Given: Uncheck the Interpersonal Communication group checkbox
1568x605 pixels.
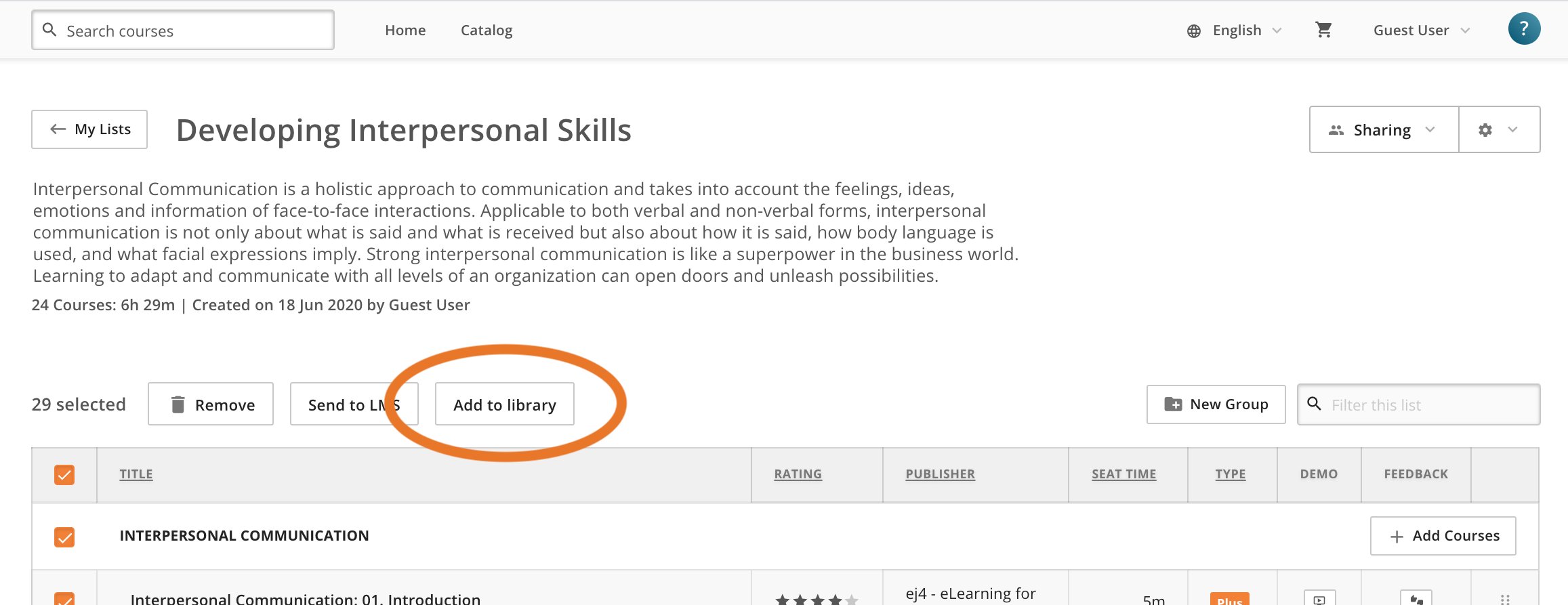Looking at the screenshot, I should click(64, 537).
